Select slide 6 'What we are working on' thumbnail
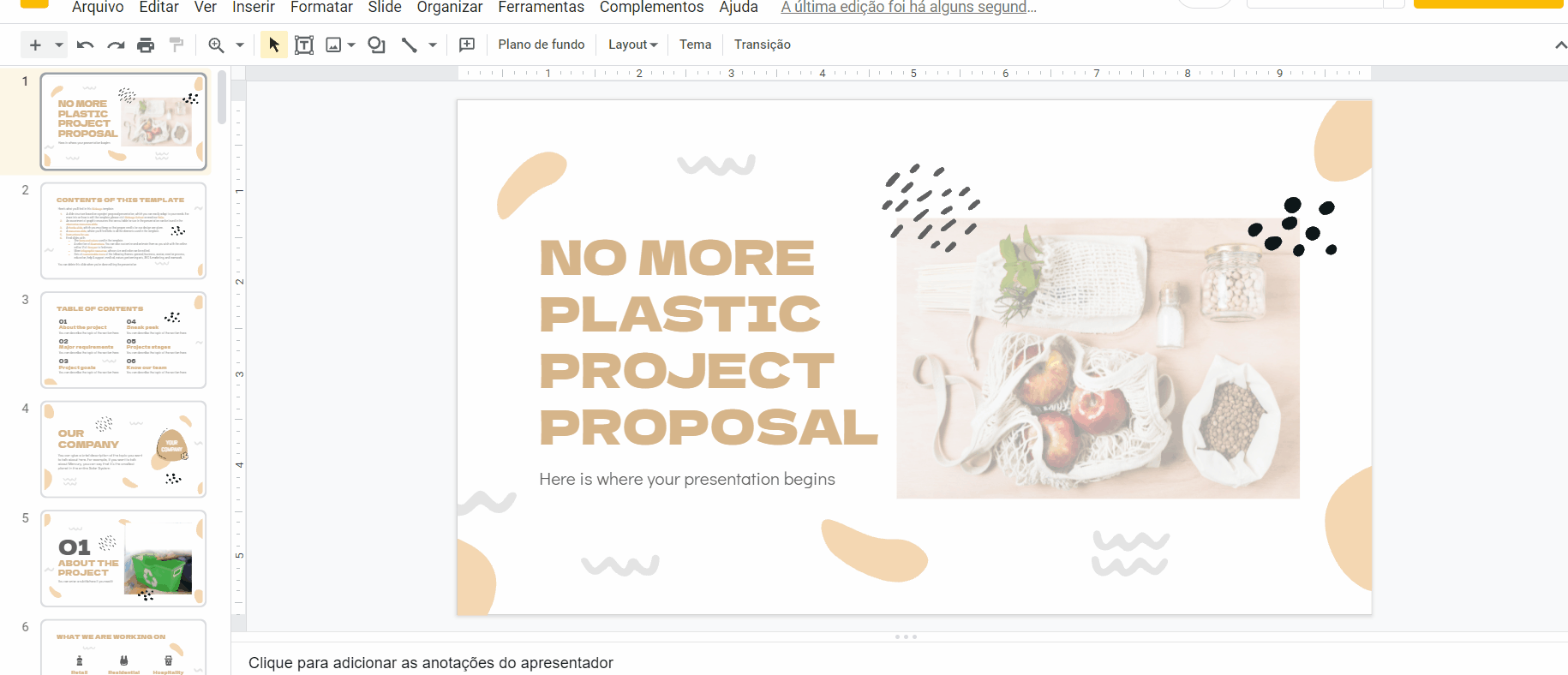1568x675 pixels. pos(123,648)
